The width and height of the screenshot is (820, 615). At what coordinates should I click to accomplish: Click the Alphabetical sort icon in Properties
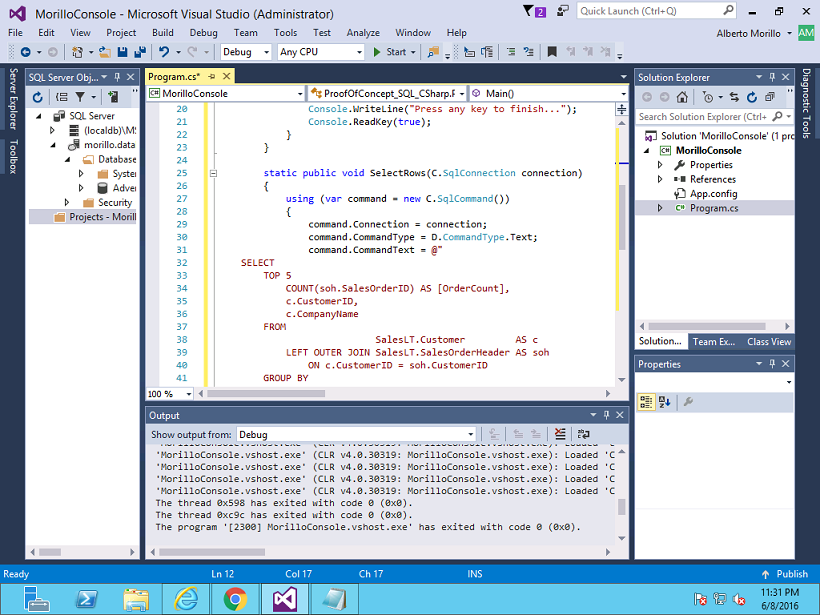click(x=665, y=402)
